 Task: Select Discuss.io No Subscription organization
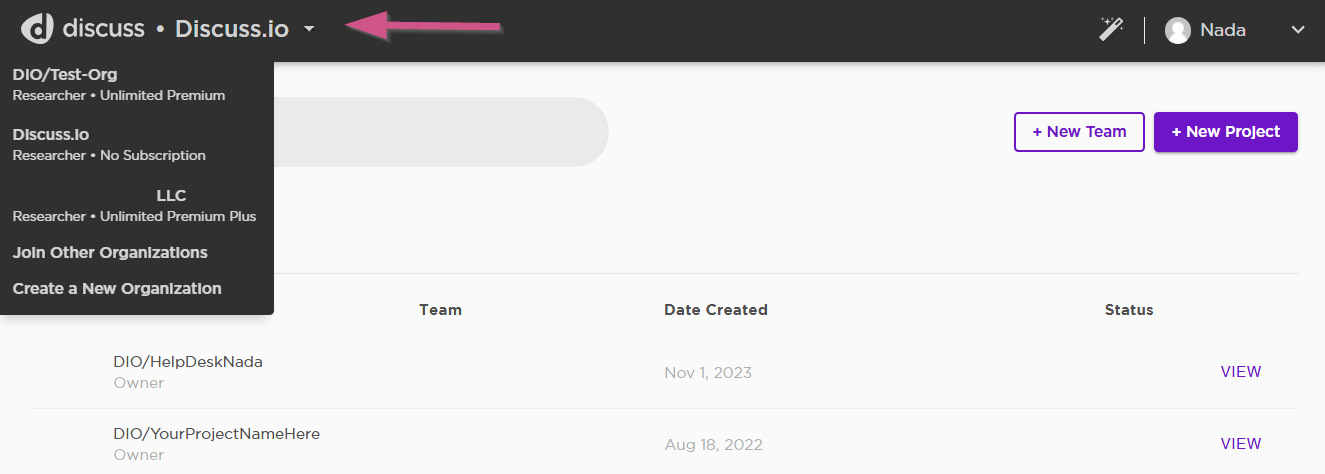point(137,145)
